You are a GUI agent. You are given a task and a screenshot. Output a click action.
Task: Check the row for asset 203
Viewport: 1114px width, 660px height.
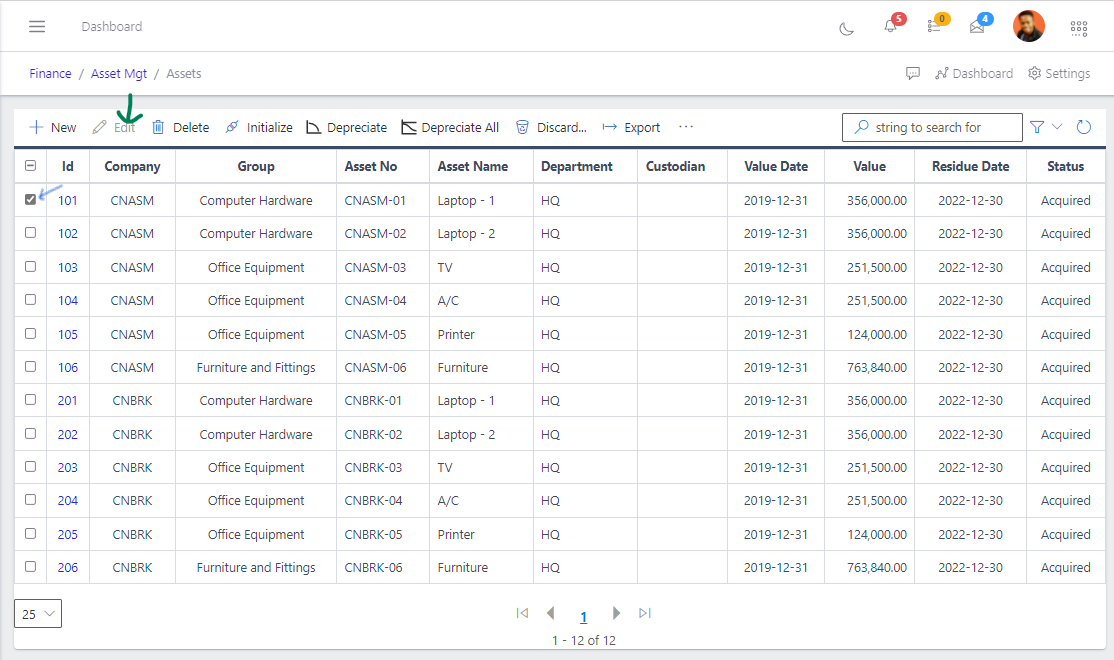pos(30,467)
